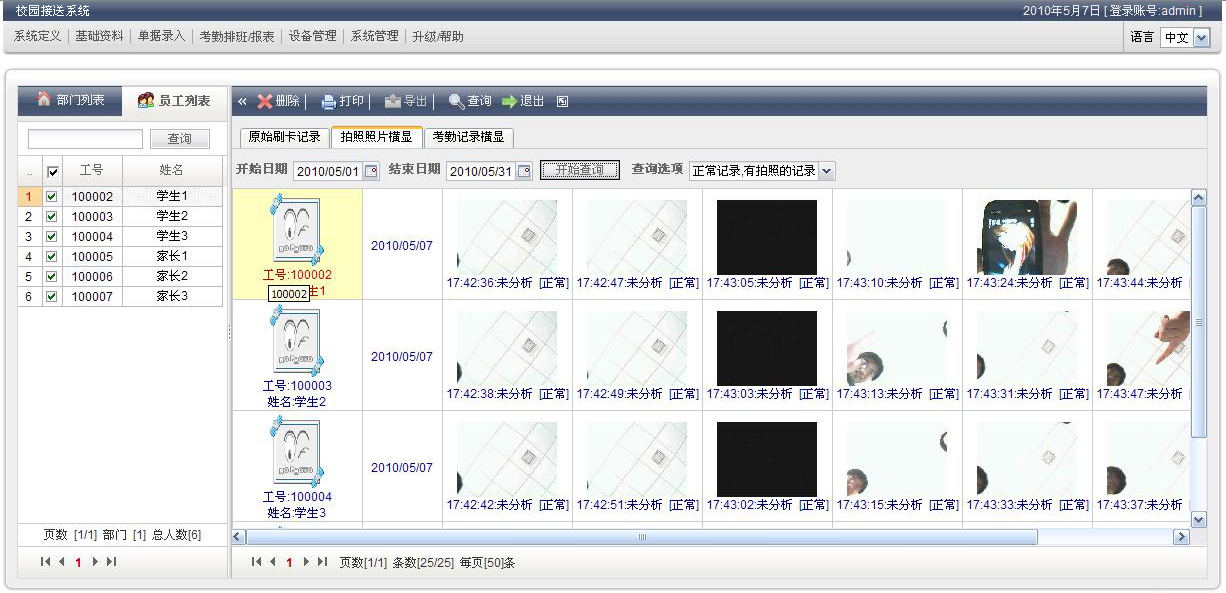This screenshot has height=593, width=1226.
Task: Open the language (语言) dropdown
Action: [1201, 37]
